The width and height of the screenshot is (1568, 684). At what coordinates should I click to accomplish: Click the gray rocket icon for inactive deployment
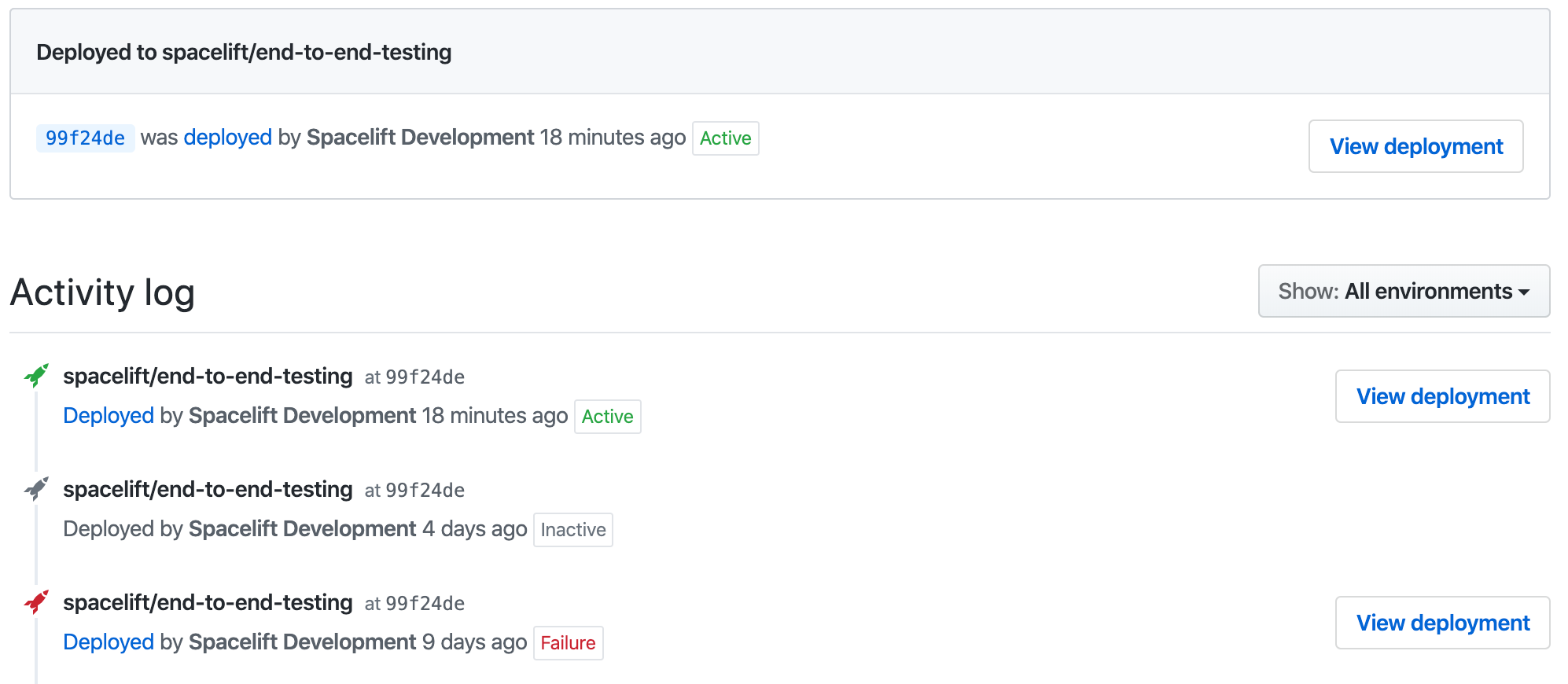[36, 488]
